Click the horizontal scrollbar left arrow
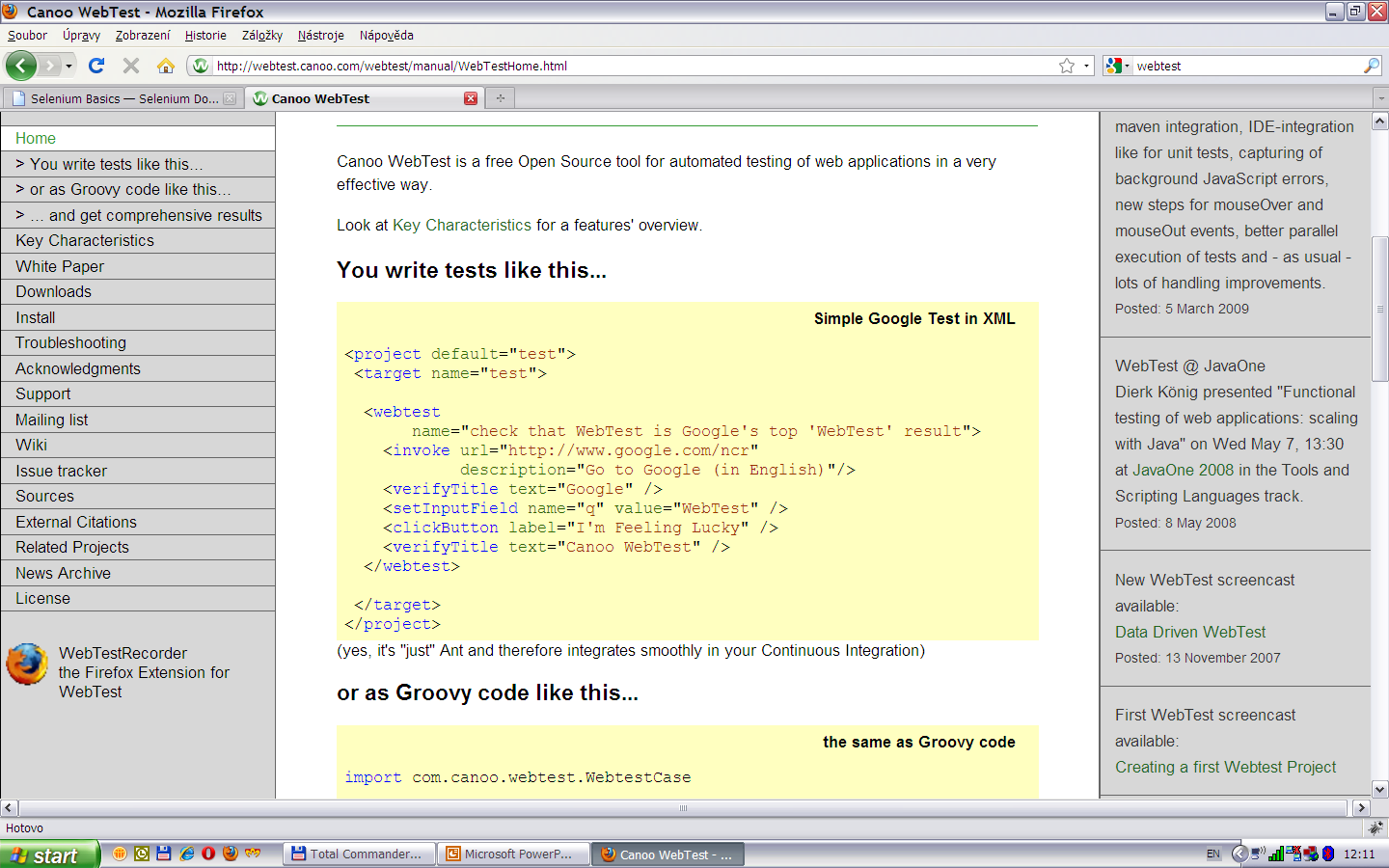Image resolution: width=1389 pixels, height=868 pixels. click(x=9, y=808)
